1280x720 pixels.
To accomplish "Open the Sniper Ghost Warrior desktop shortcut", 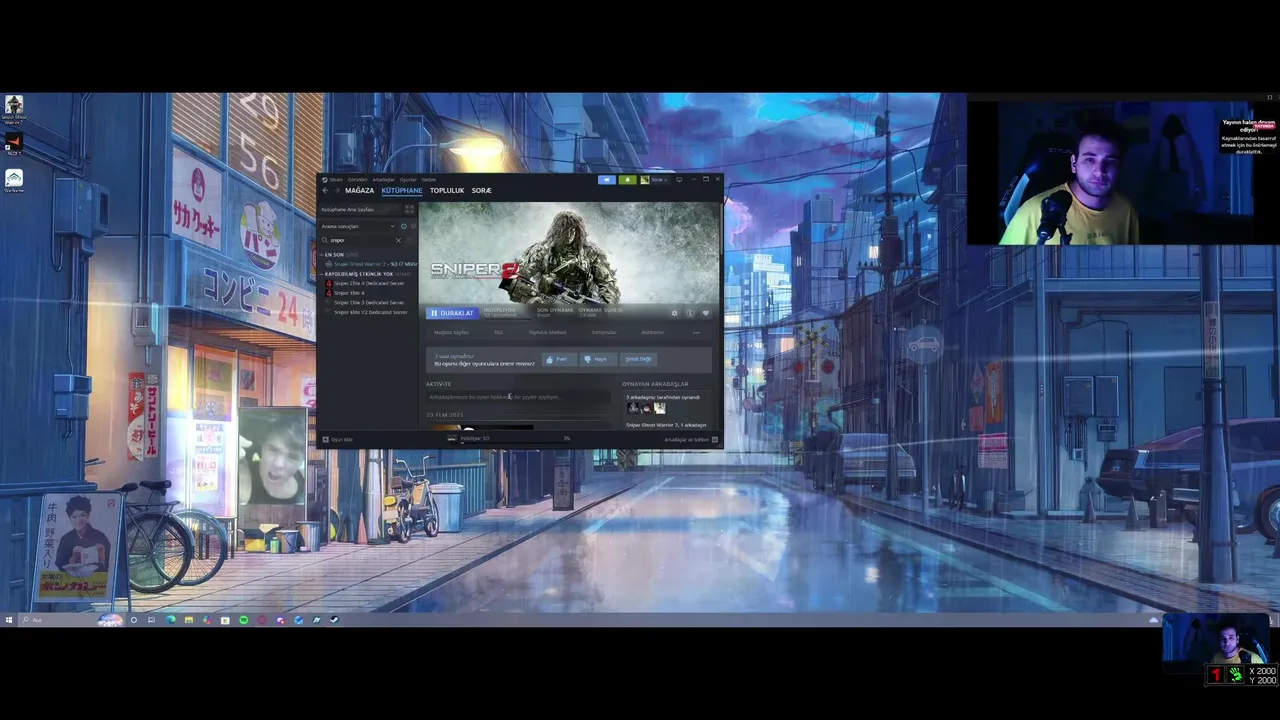I will (x=14, y=108).
